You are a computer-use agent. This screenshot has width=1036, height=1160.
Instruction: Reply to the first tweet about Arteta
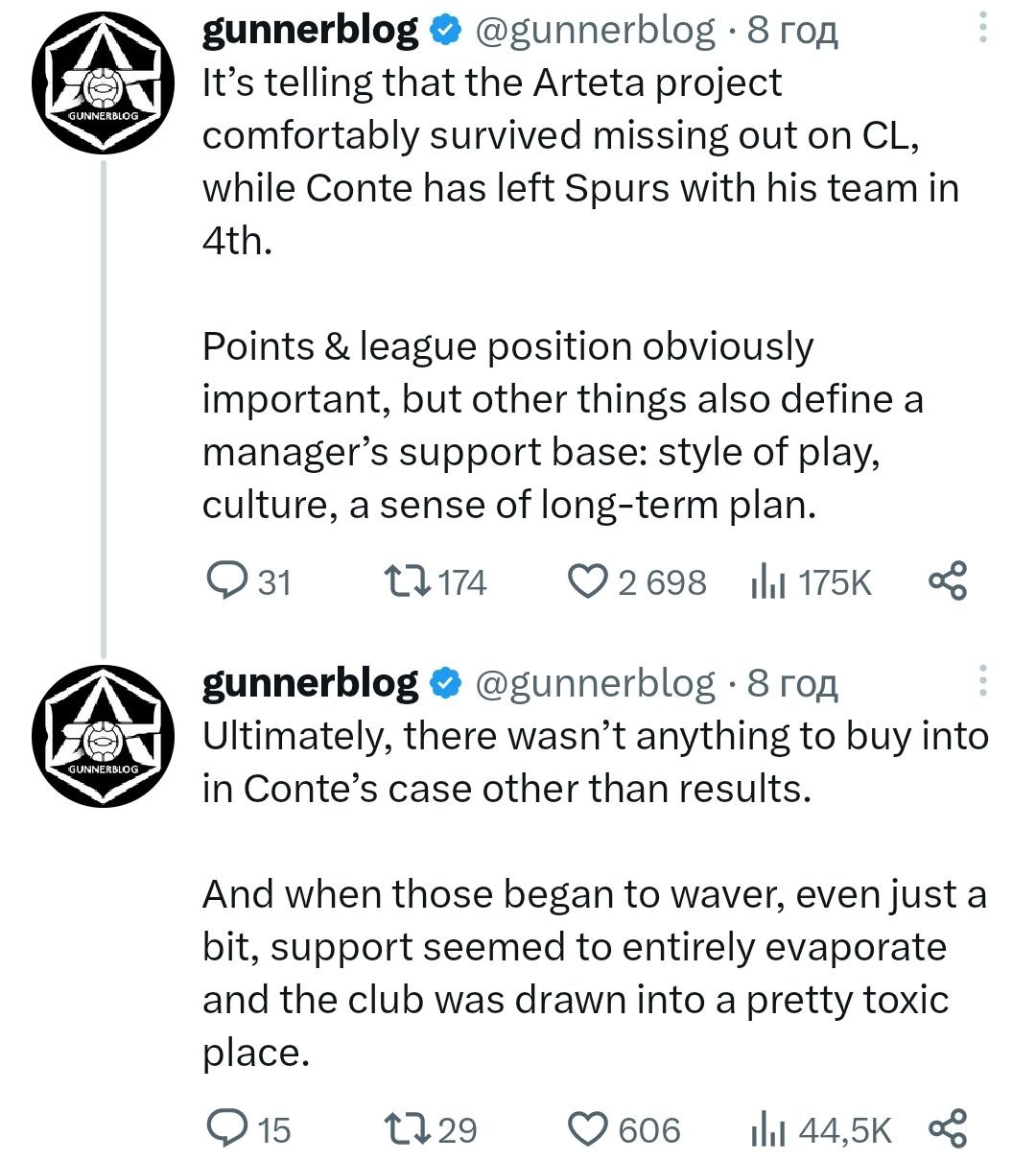(x=226, y=581)
